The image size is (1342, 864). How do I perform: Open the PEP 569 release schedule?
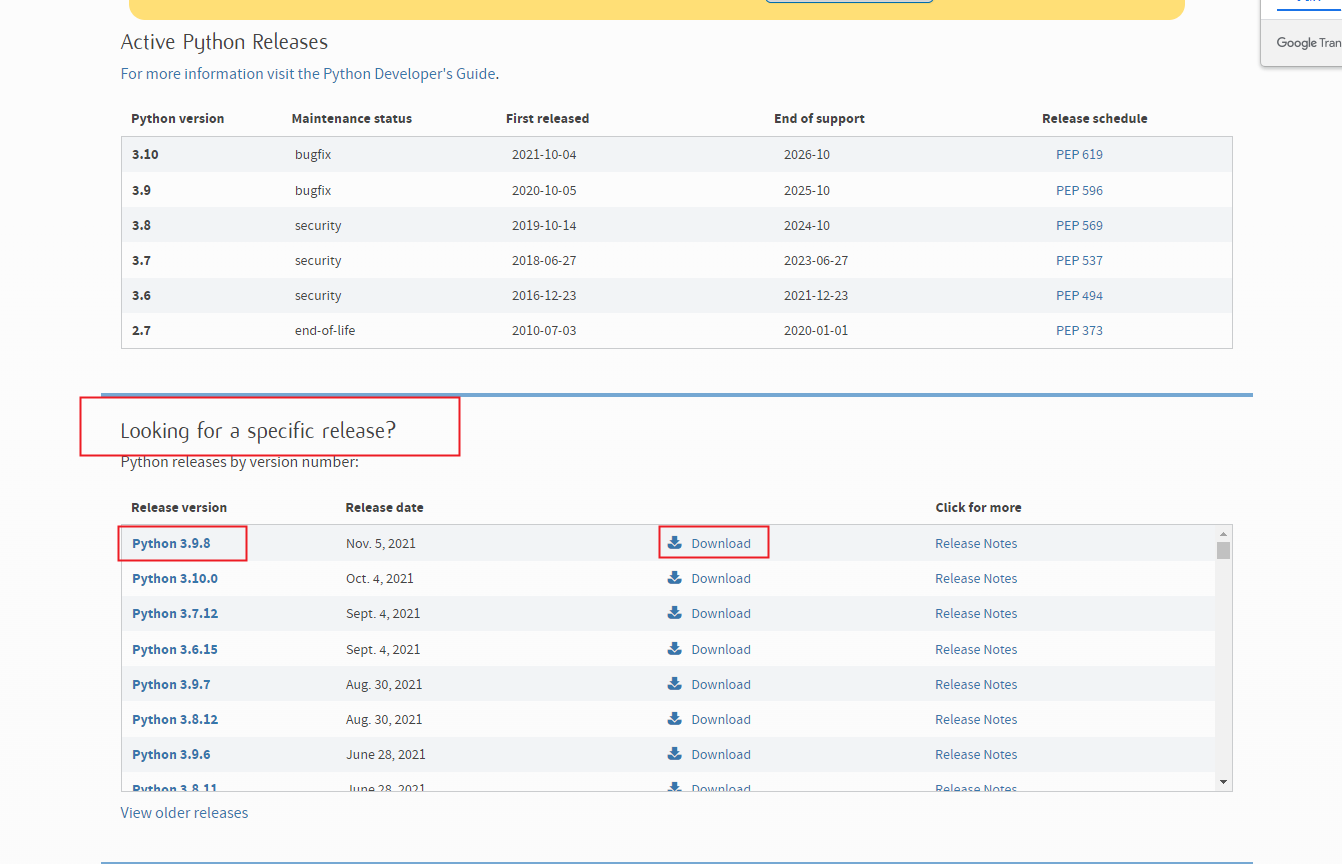(x=1079, y=226)
